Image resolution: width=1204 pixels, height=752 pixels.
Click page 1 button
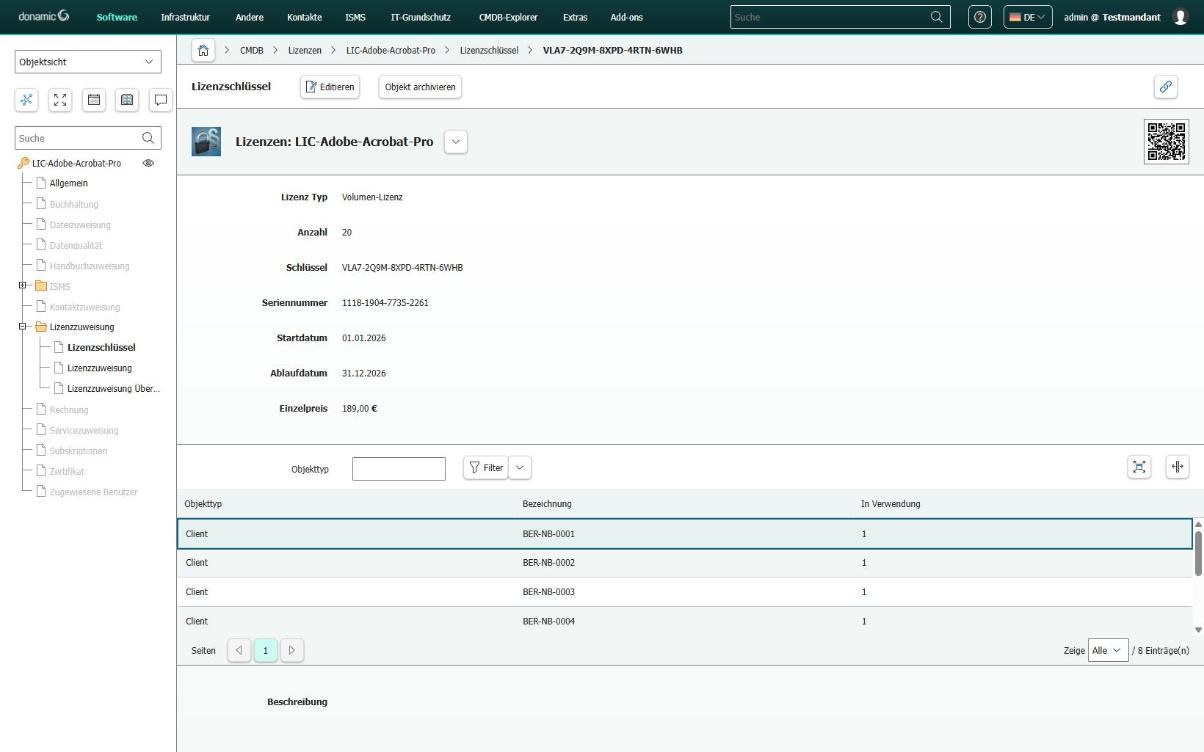265,650
